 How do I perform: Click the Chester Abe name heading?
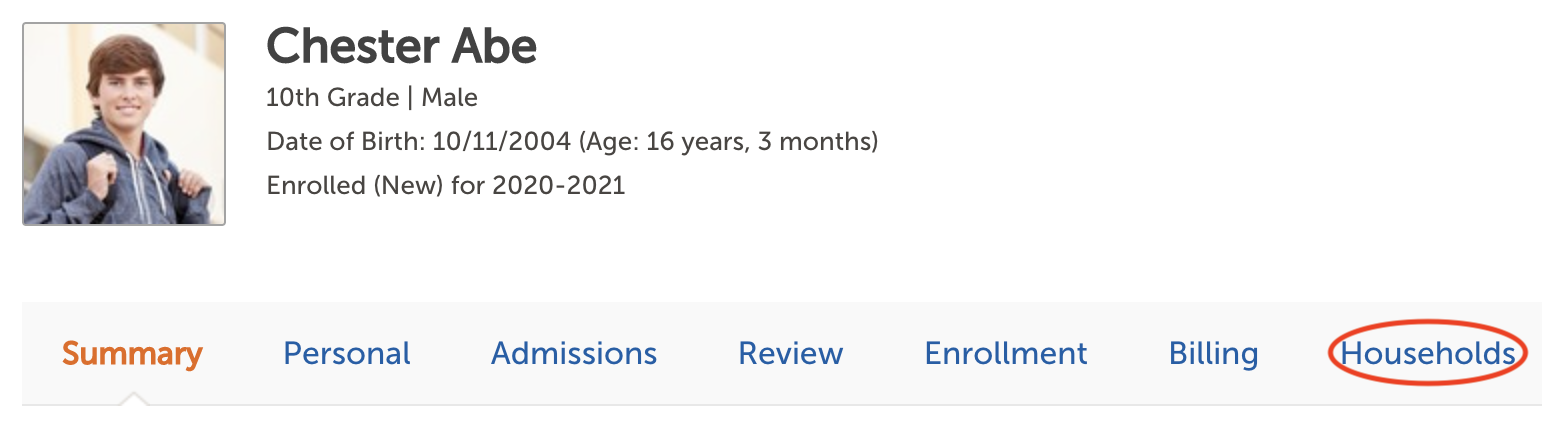click(402, 46)
